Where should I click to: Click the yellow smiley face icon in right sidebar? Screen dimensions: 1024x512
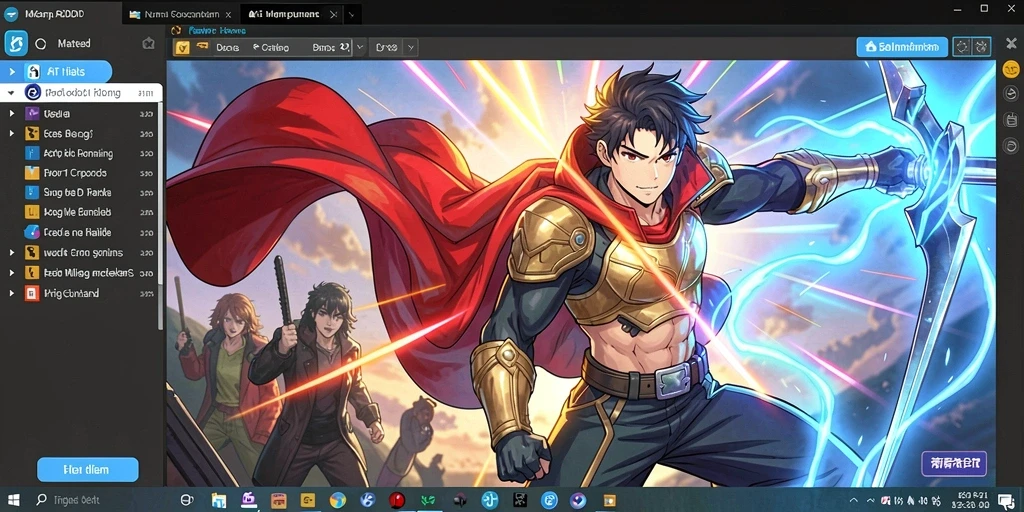tap(1010, 68)
